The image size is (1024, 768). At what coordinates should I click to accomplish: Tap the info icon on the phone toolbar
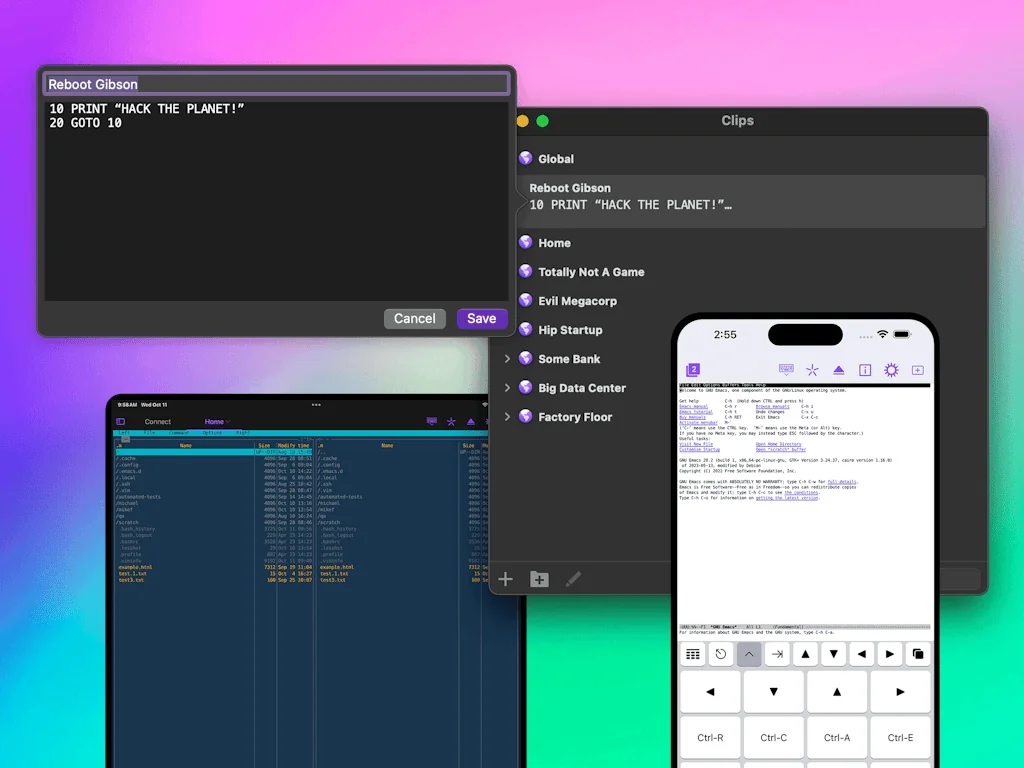point(865,369)
